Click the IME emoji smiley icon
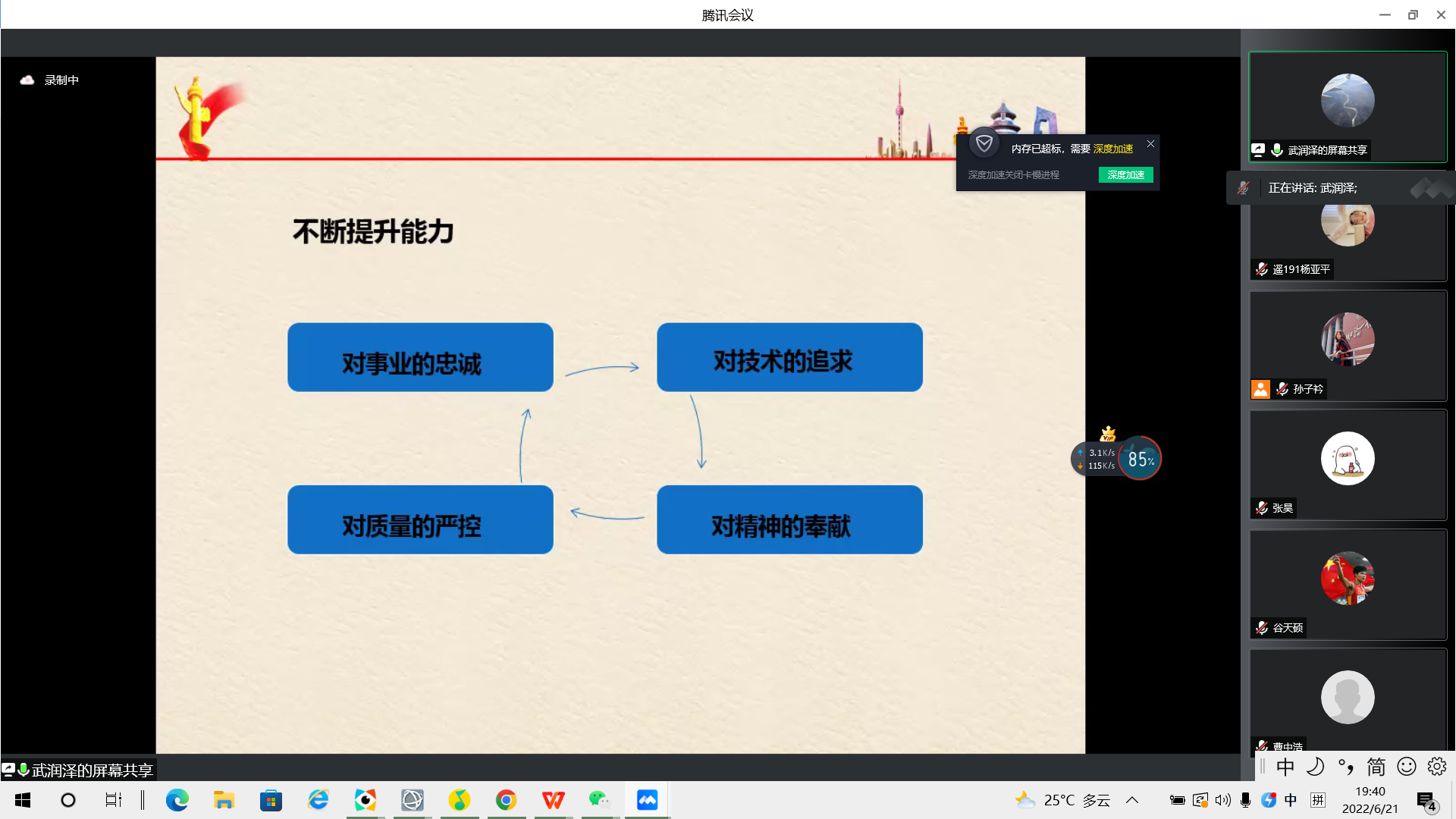The height and width of the screenshot is (819, 1456). point(1407,767)
